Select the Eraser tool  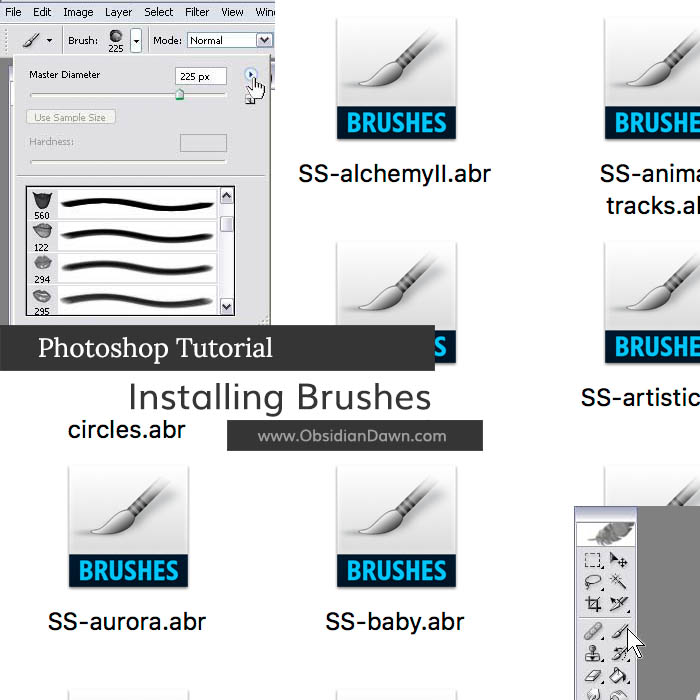(x=593, y=675)
